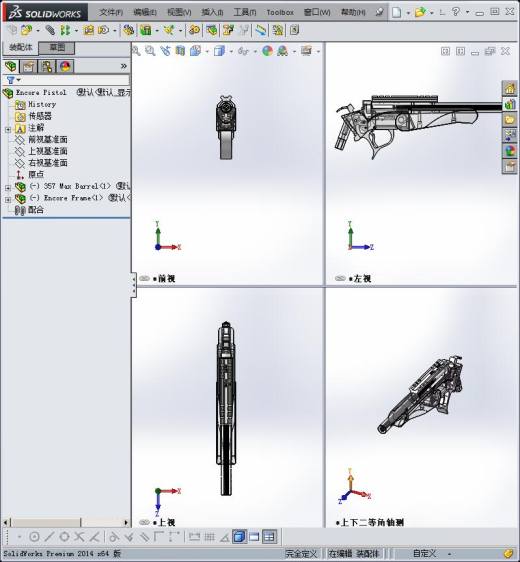Open the 编辑(E) menu

pyautogui.click(x=145, y=12)
